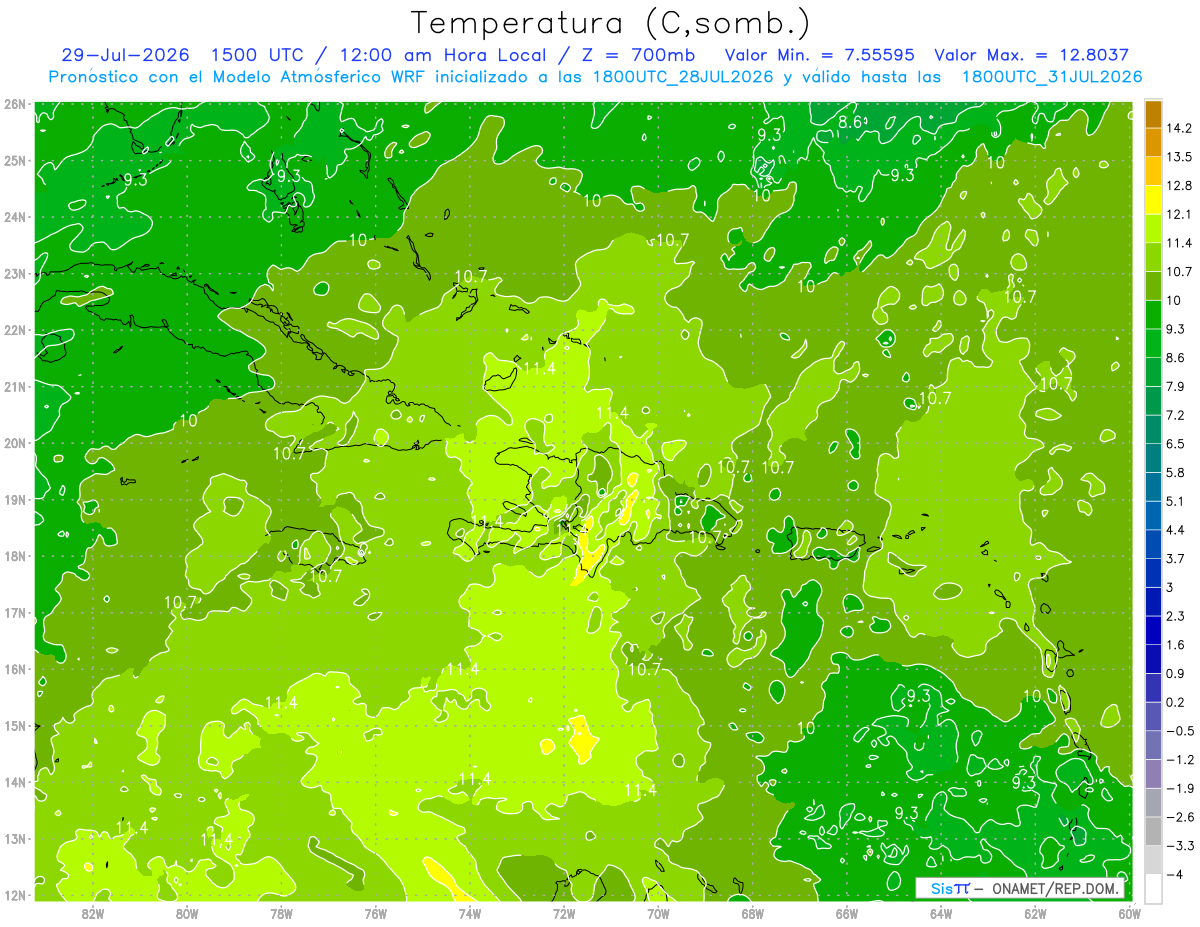Click the '12N' latitude axis label
Viewport: 1200px width, 927px height.
click(14, 895)
